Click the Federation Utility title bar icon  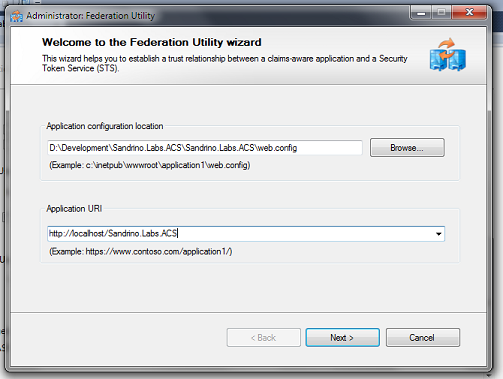(x=16, y=16)
